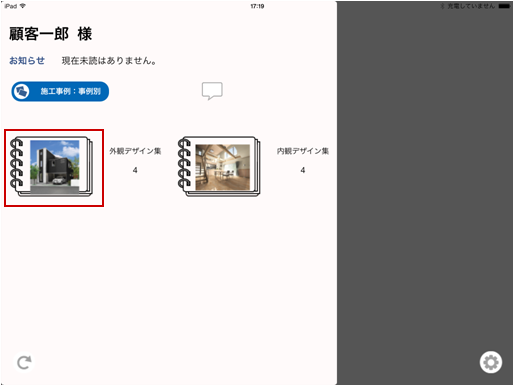Tap the 施工事例：事例別 blue button

tap(60, 91)
